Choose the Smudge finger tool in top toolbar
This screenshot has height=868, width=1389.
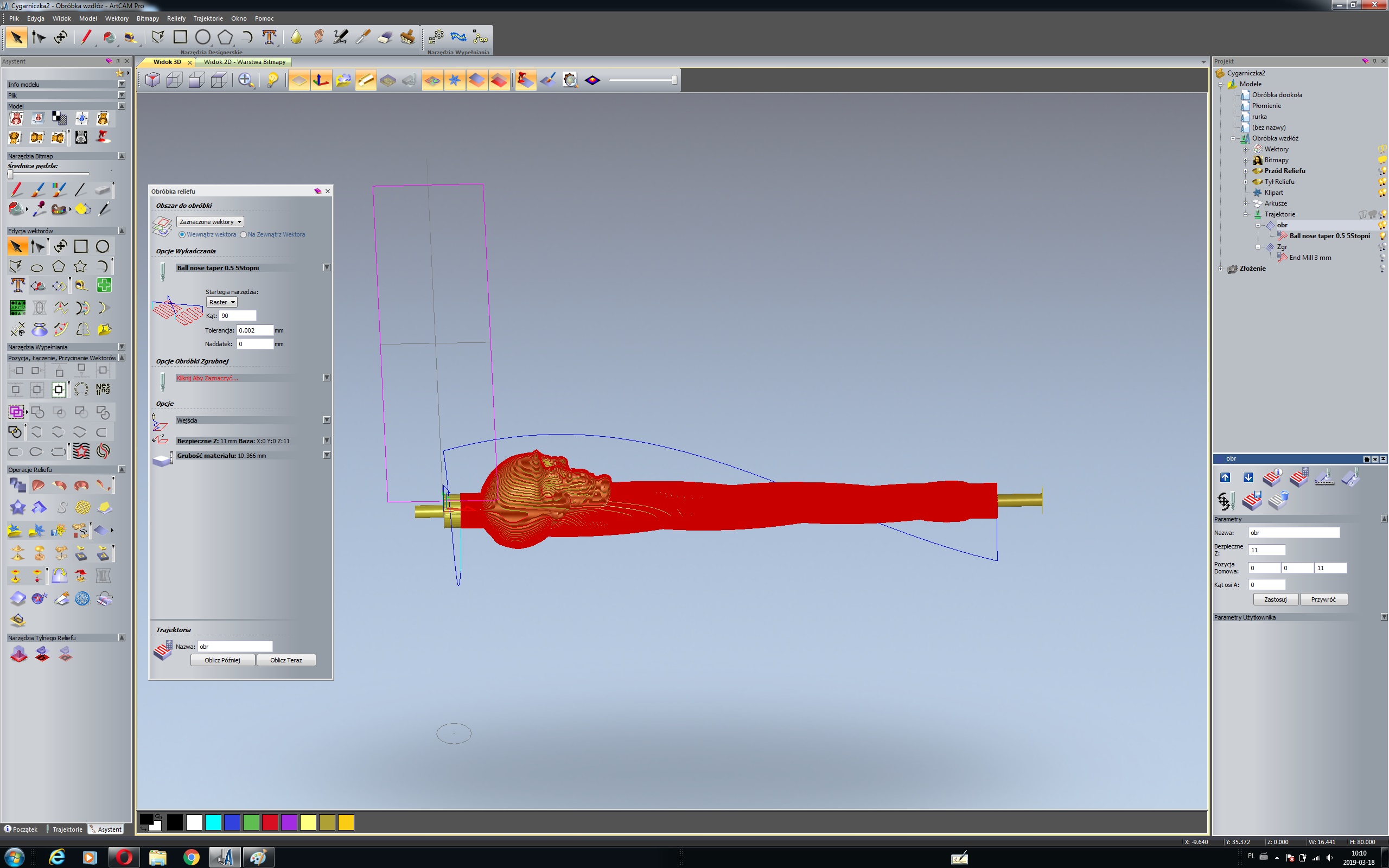click(x=318, y=37)
